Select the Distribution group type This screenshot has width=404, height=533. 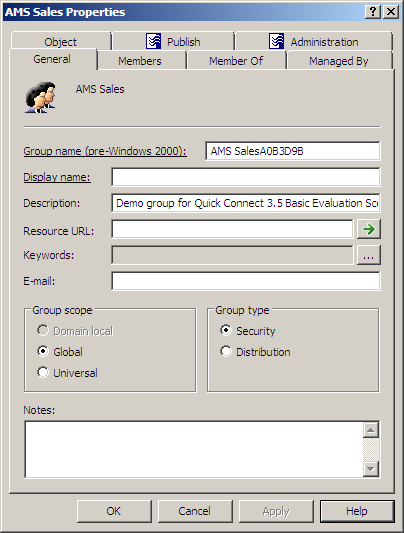pyautogui.click(x=255, y=351)
